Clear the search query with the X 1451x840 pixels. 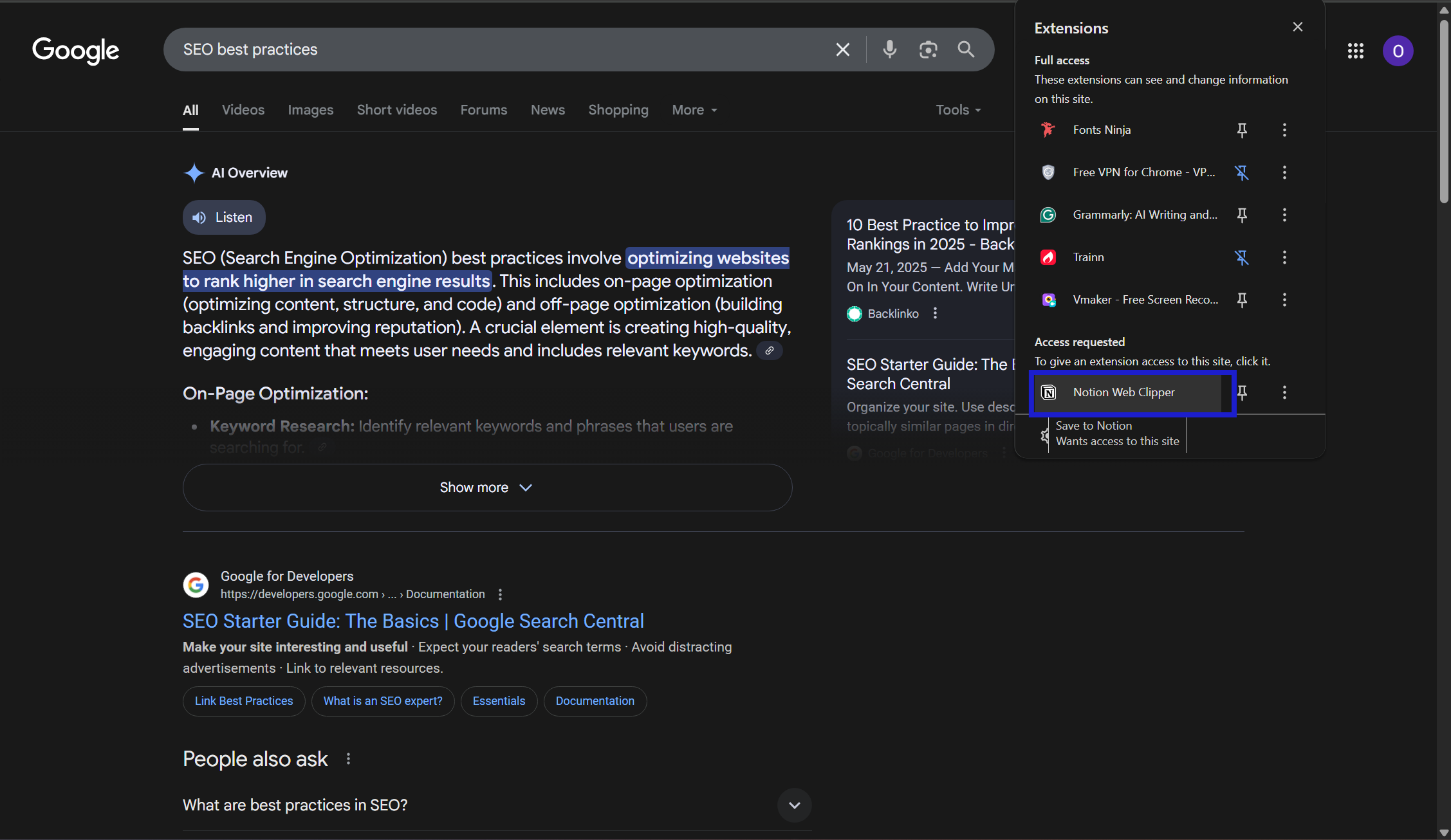(x=842, y=49)
